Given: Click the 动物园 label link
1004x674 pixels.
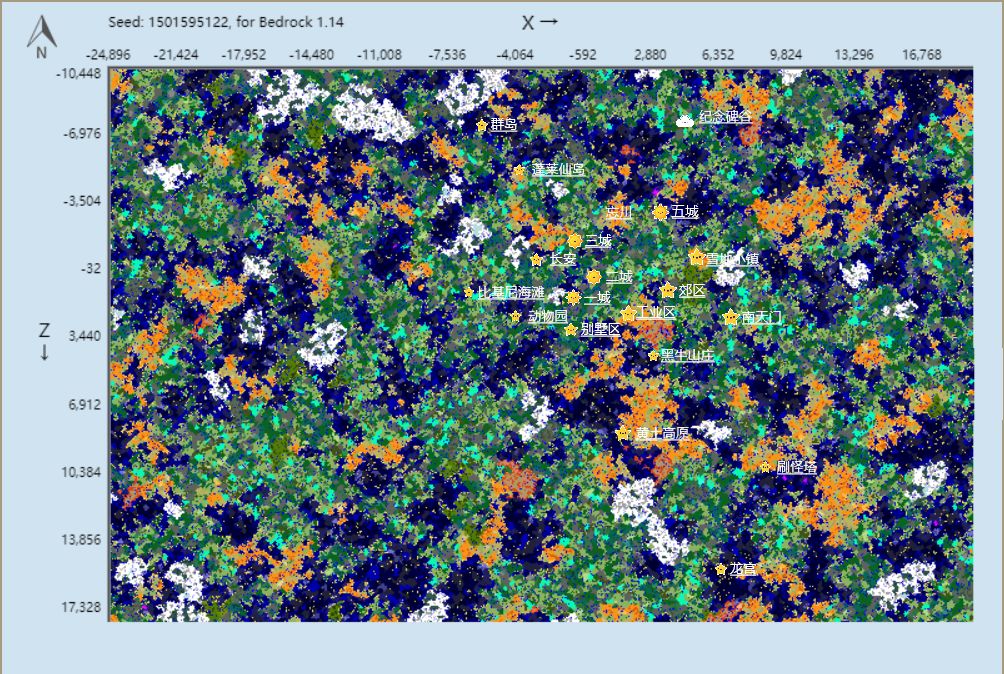Looking at the screenshot, I should (x=547, y=316).
